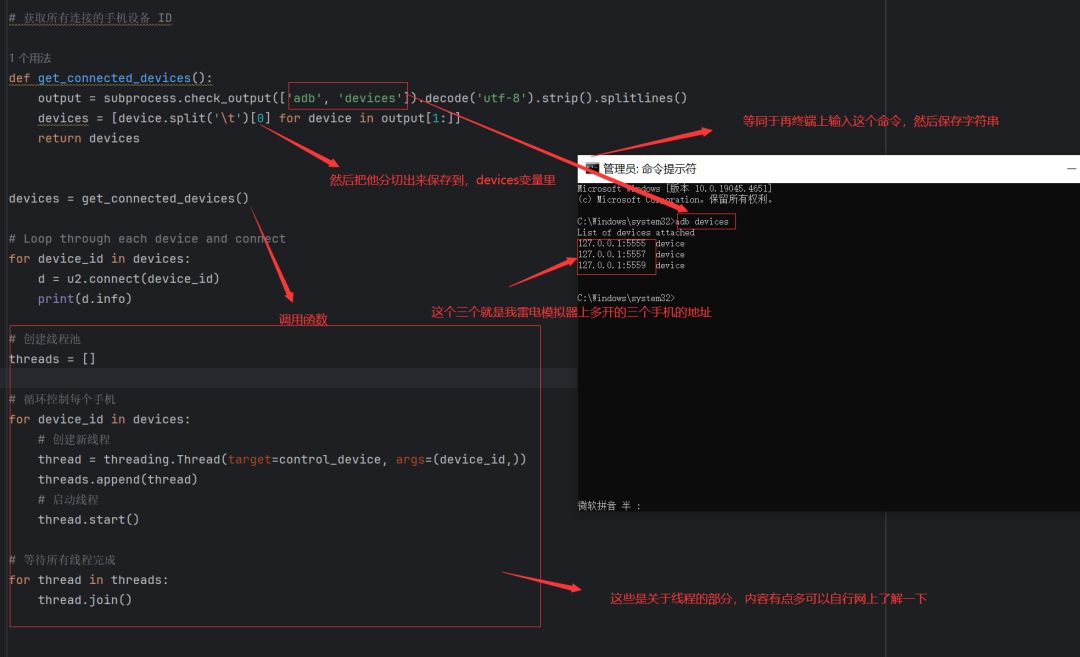Click the 微软拼音 半 IME status
Image resolution: width=1080 pixels, height=657 pixels.
609,505
